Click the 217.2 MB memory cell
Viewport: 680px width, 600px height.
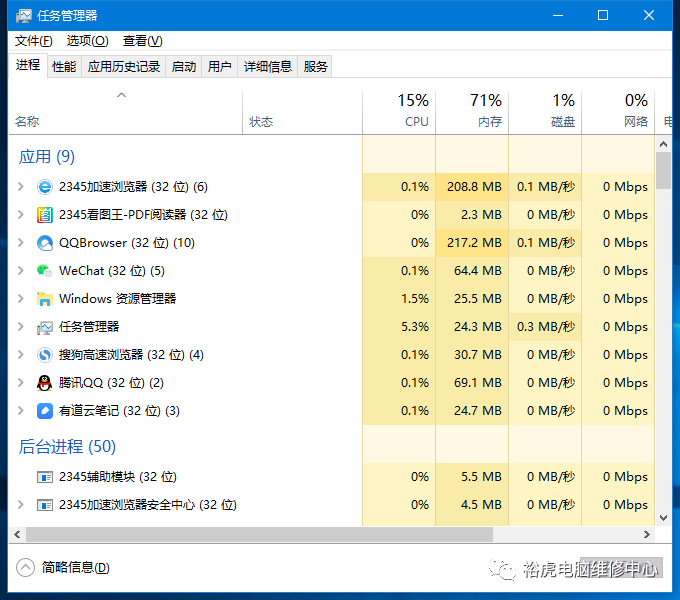tap(472, 243)
